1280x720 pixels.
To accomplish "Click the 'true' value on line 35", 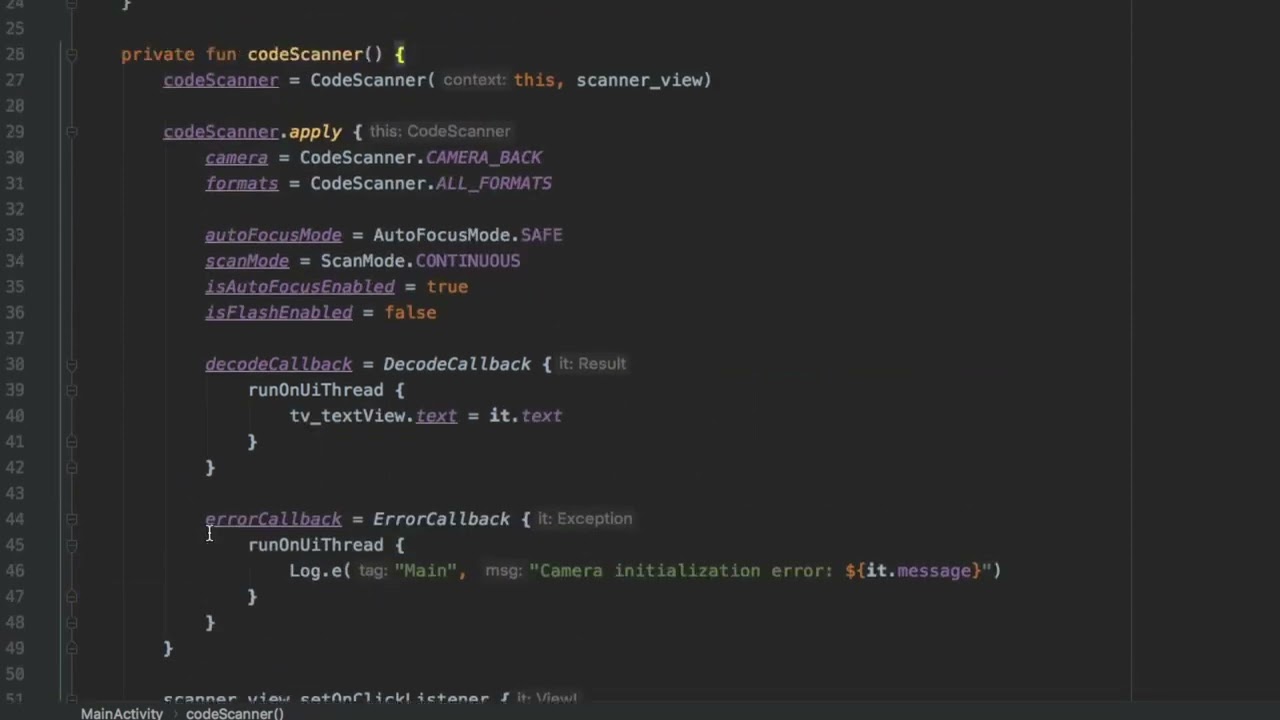I will point(447,287).
